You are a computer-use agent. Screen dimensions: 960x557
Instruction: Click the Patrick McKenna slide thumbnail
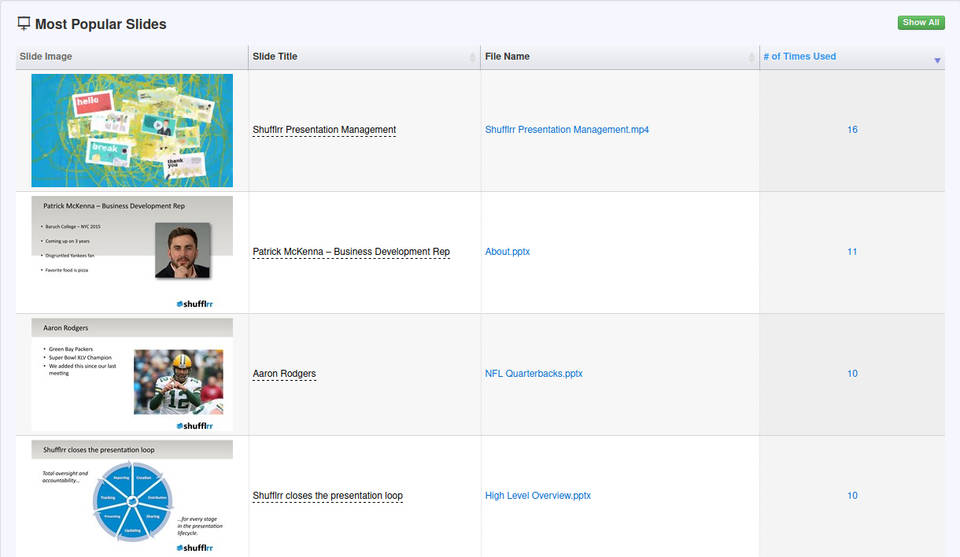(132, 252)
